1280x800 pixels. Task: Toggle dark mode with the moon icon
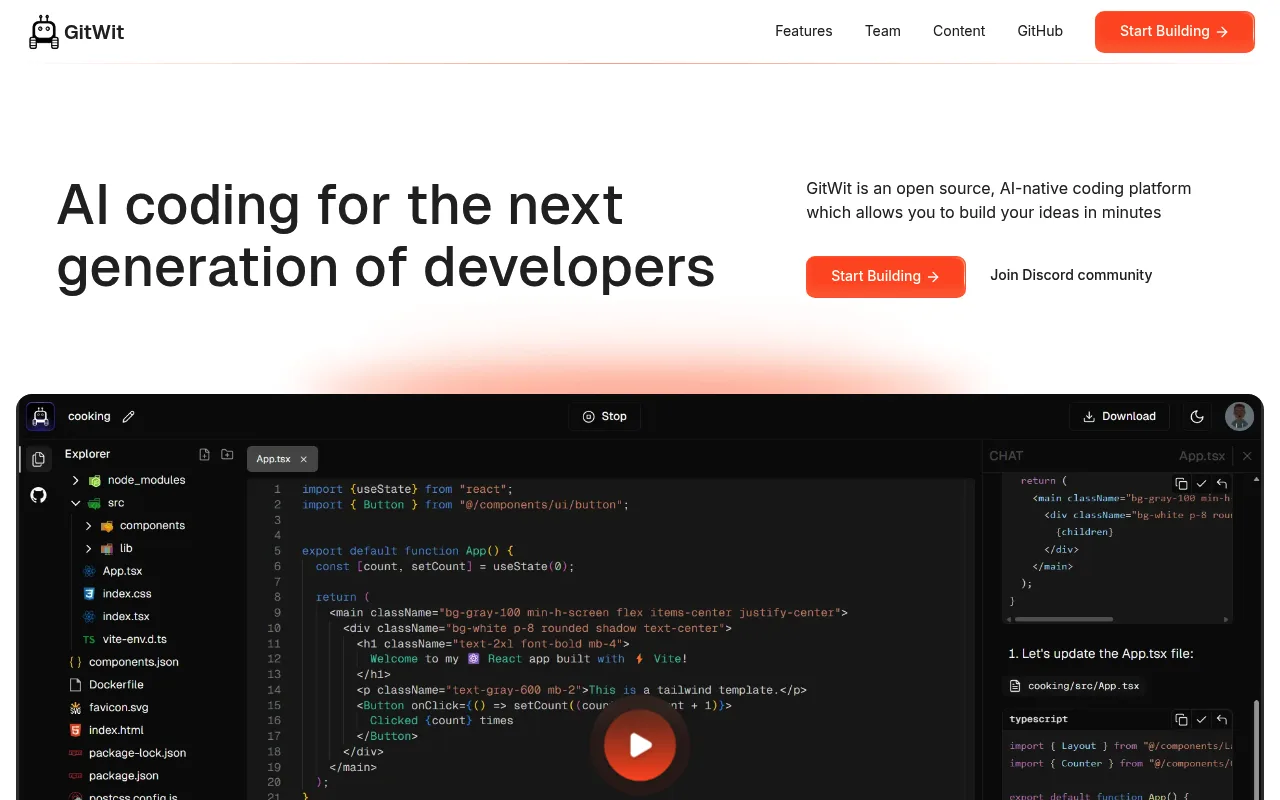pos(1197,417)
